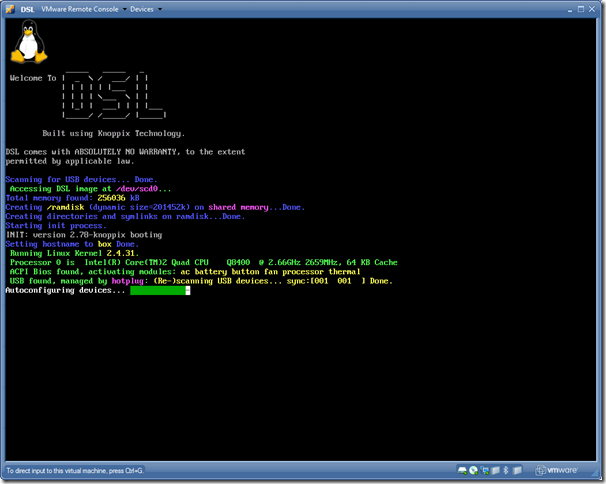The width and height of the screenshot is (606, 484).
Task: Close the VMware Remote Console window
Action: point(592,9)
